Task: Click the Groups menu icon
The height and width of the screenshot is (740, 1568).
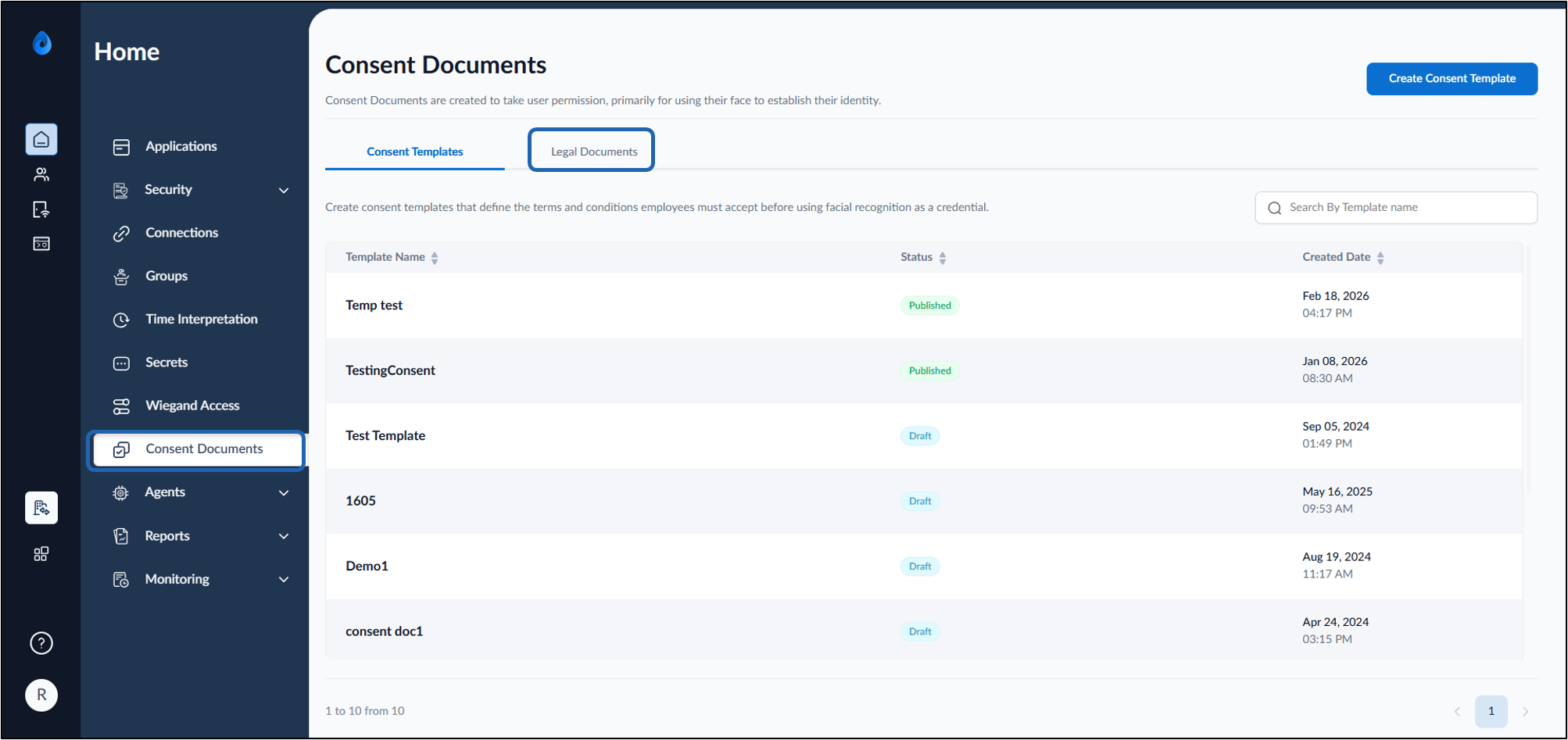Action: pyautogui.click(x=121, y=277)
